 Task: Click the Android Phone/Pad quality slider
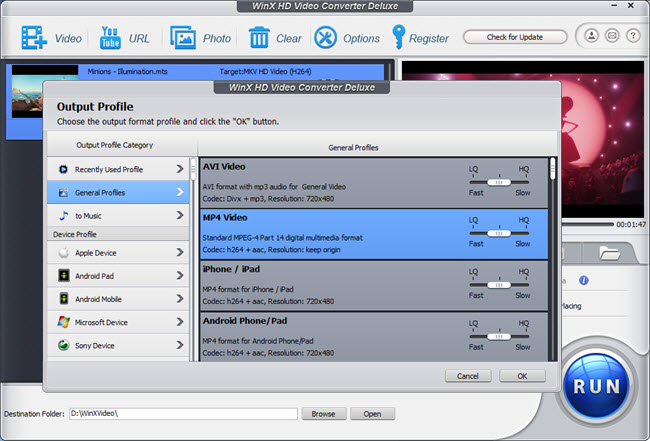pyautogui.click(x=499, y=336)
